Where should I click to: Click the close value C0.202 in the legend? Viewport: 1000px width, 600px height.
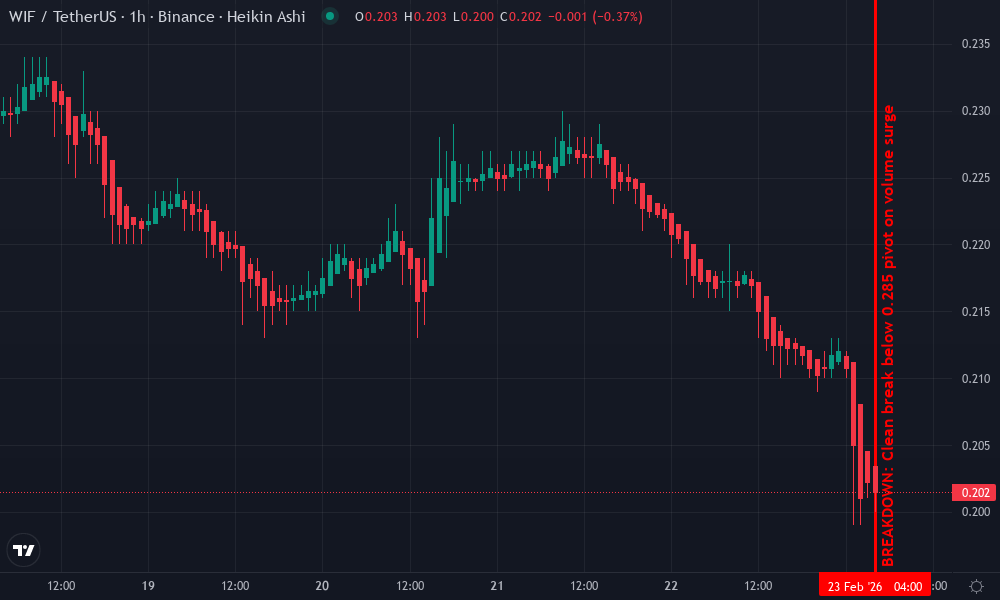pyautogui.click(x=521, y=17)
